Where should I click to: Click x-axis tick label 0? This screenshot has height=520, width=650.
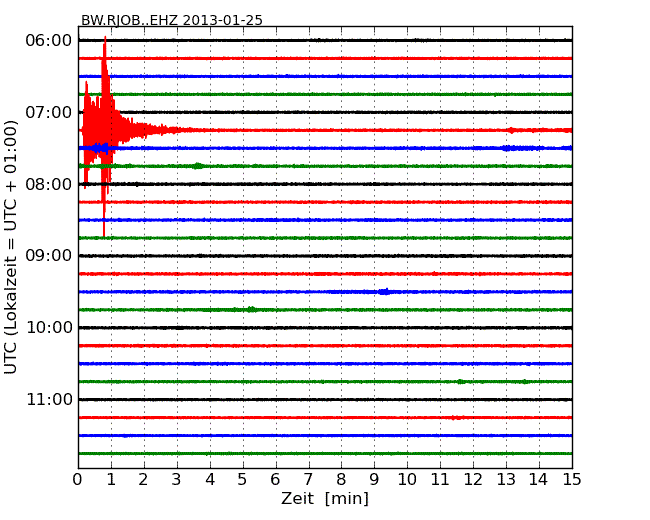pyautogui.click(x=78, y=480)
